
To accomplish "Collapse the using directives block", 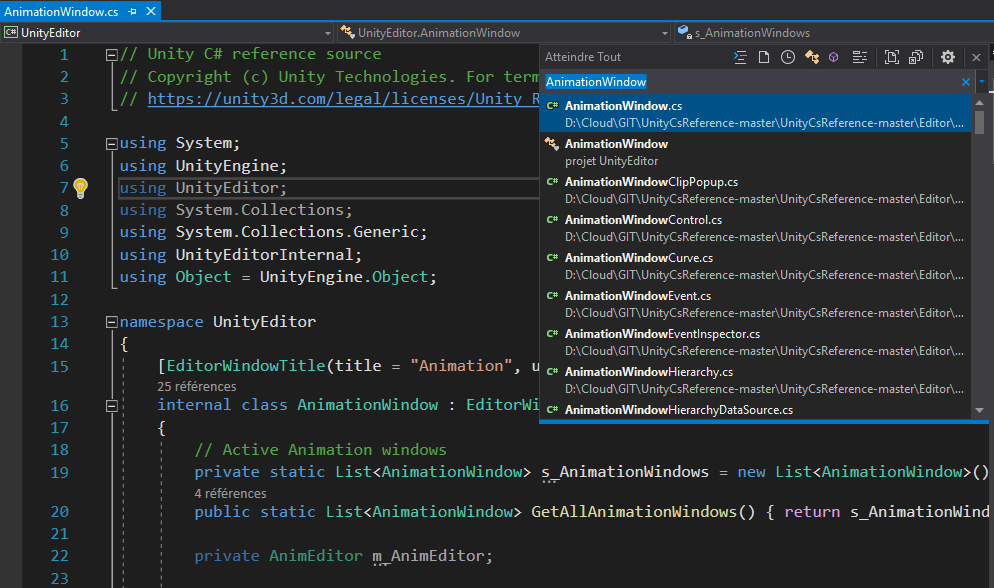I will coord(111,144).
